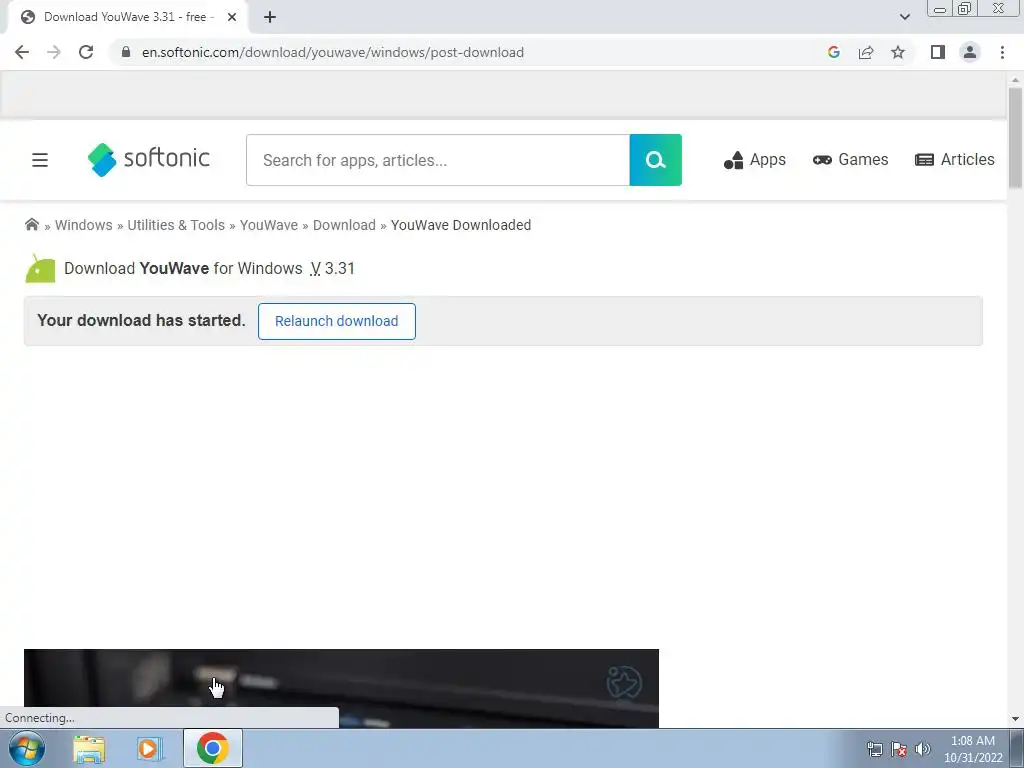
Task: Click the version V 3.31 label
Action: pos(332,268)
